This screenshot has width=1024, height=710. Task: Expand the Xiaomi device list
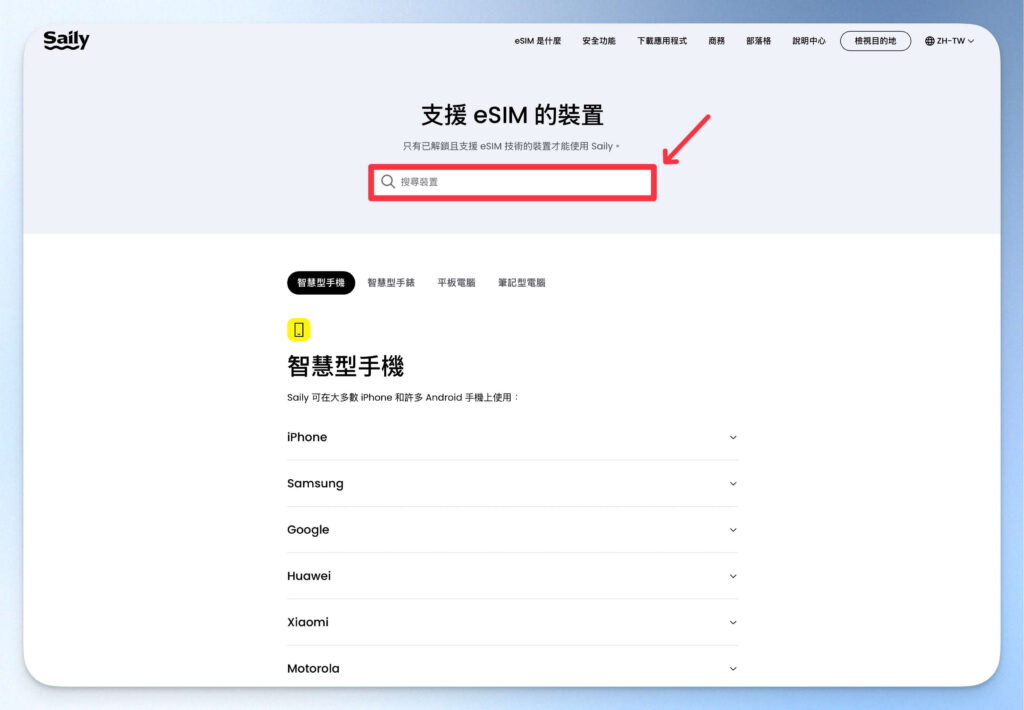512,622
